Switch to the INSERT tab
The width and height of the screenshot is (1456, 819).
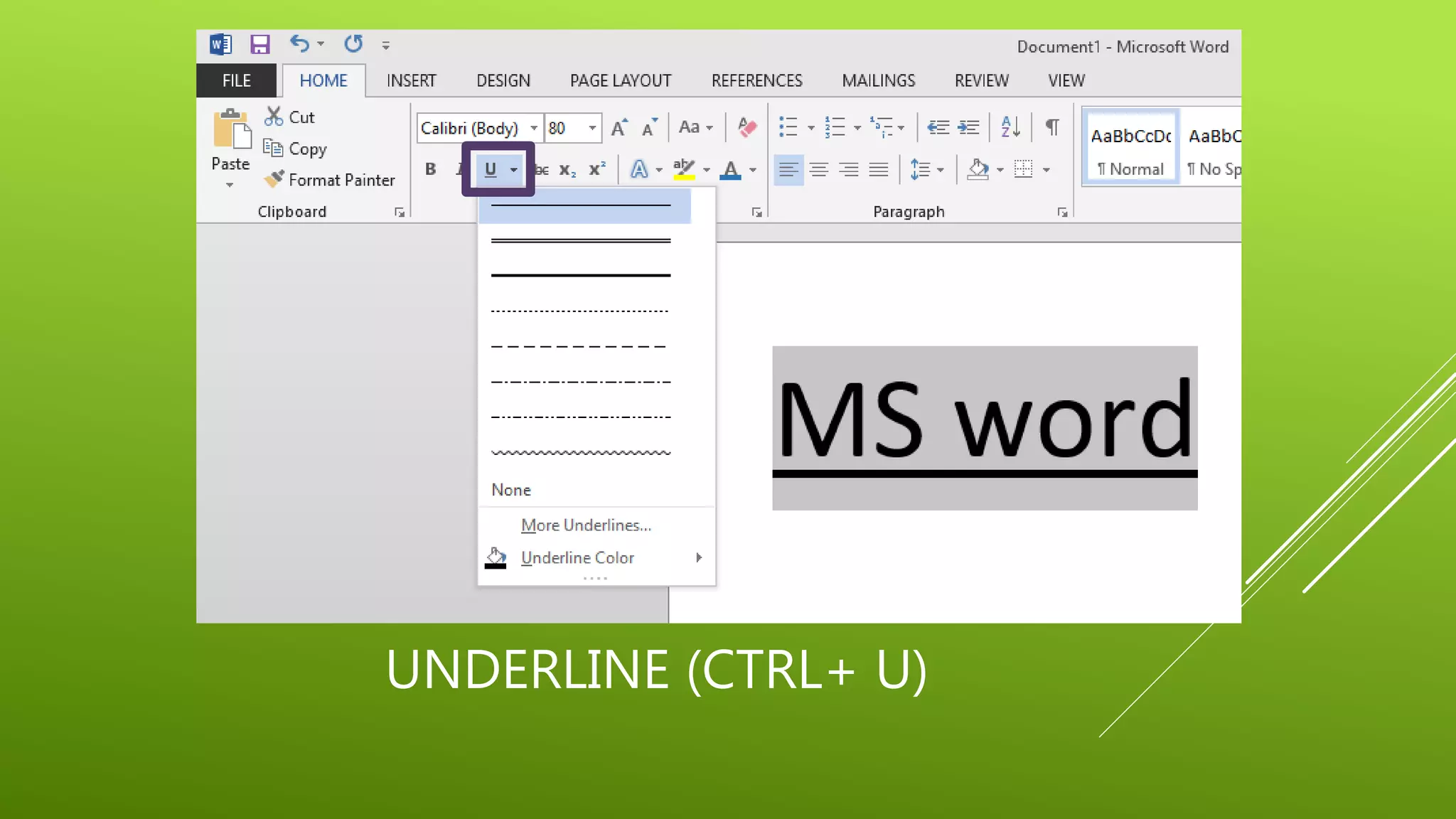(411, 80)
